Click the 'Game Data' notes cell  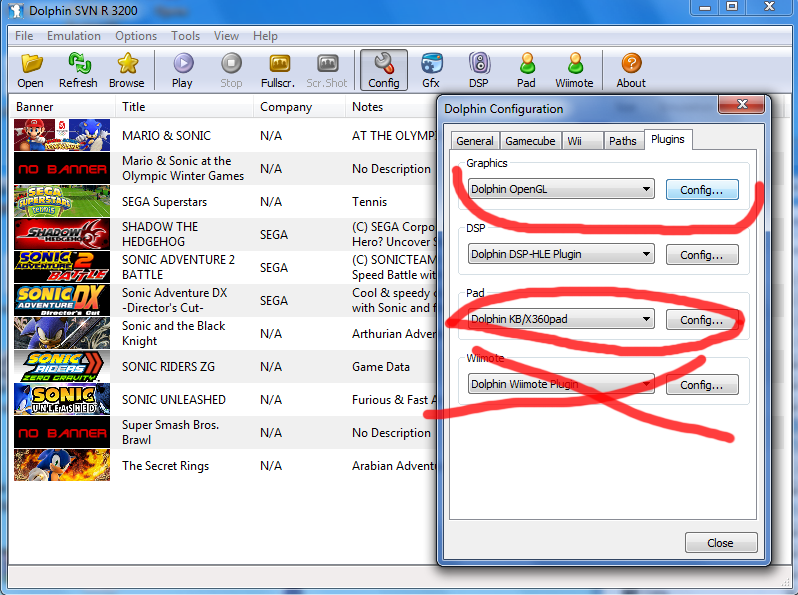coord(381,366)
